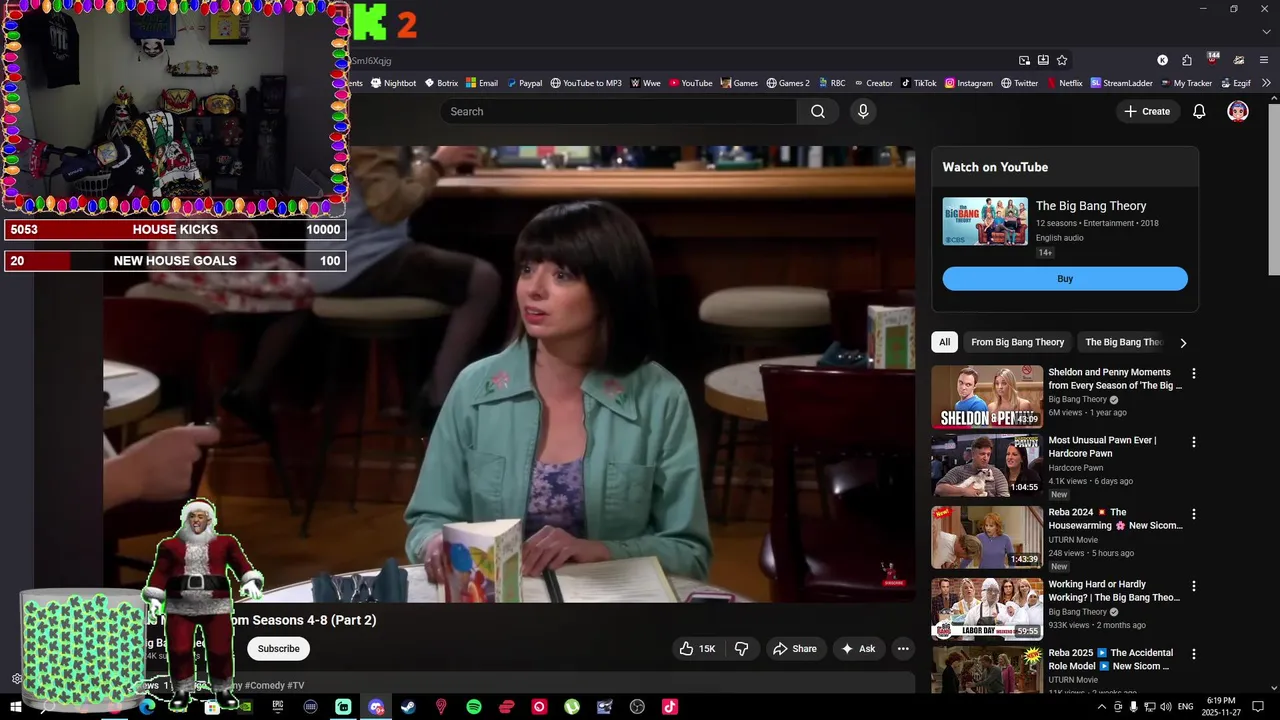Open Epic Games launcher in taskbar
The width and height of the screenshot is (1280, 720).
[278, 707]
